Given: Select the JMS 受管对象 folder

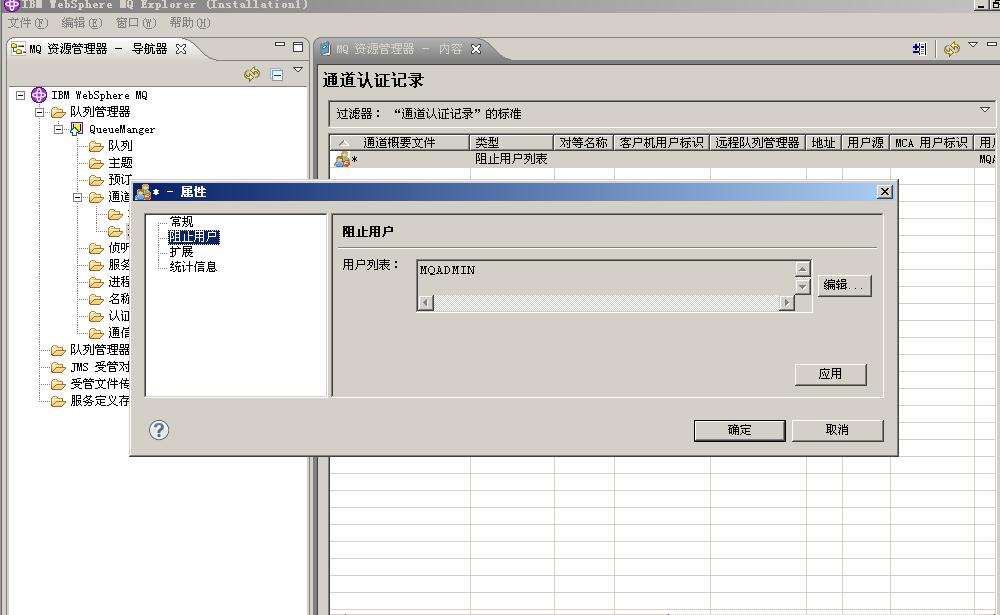Looking at the screenshot, I should click(x=90, y=367).
